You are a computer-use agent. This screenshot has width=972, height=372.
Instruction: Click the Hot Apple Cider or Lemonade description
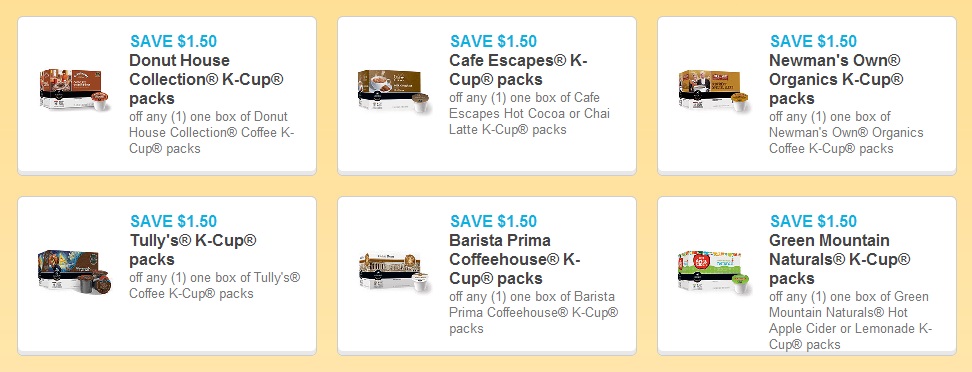(850, 320)
